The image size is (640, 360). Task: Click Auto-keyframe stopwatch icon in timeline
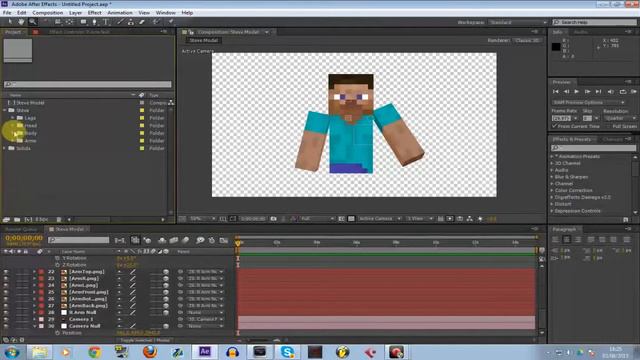click(x=211, y=240)
